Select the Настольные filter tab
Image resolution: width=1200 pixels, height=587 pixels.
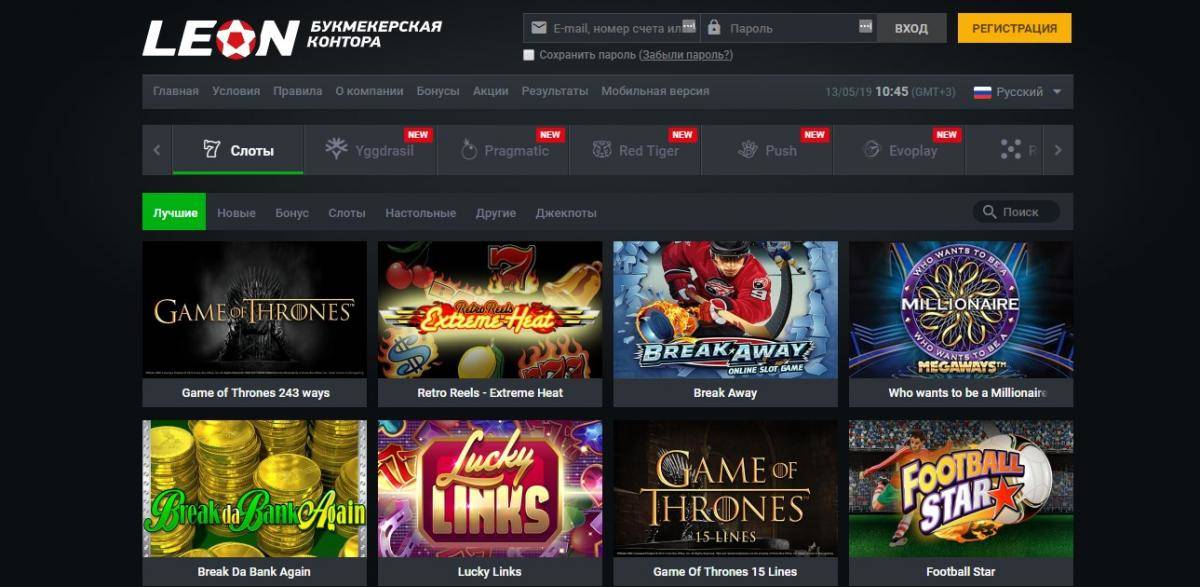[420, 213]
